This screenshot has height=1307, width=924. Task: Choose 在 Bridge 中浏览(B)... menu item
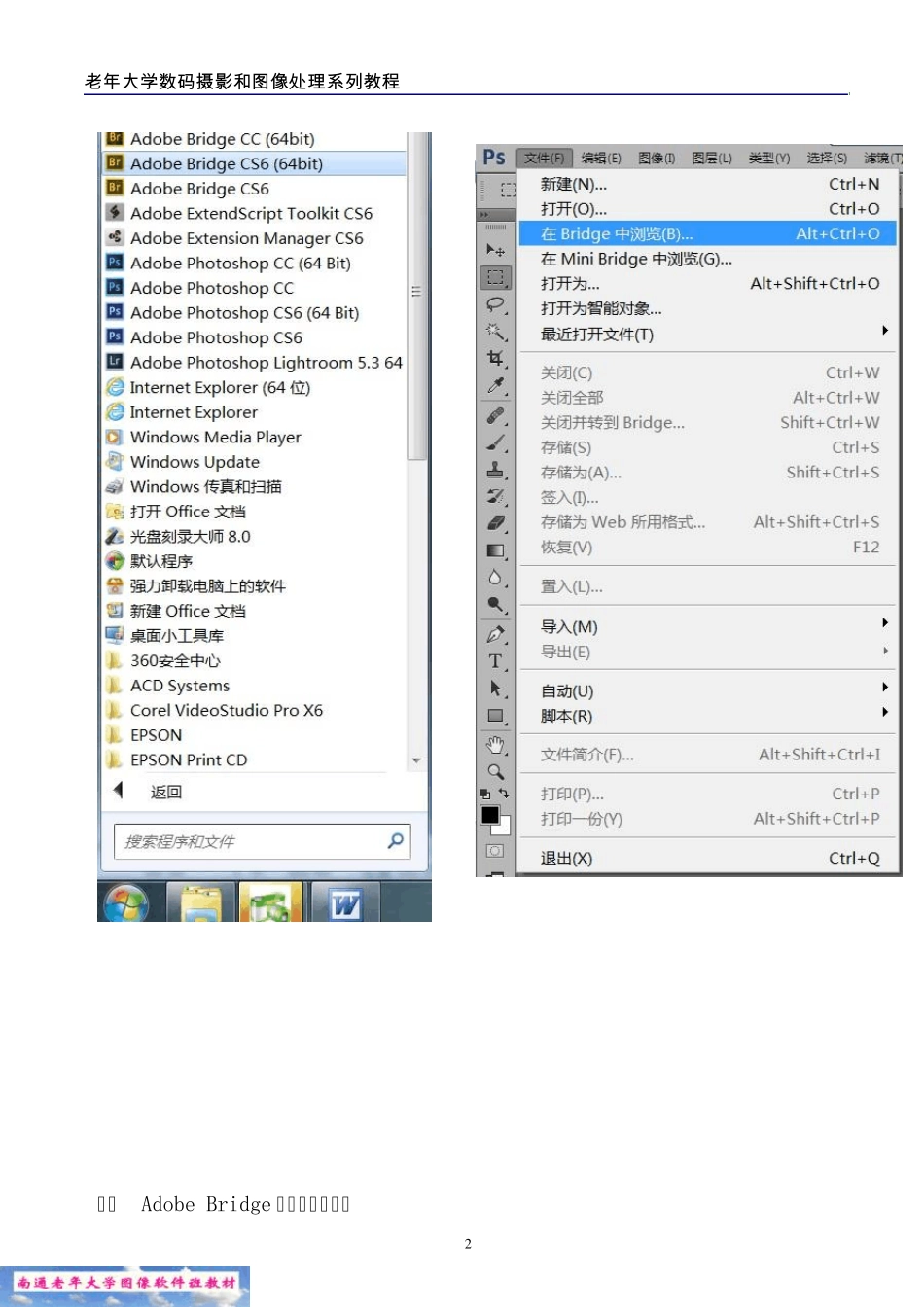coord(707,233)
